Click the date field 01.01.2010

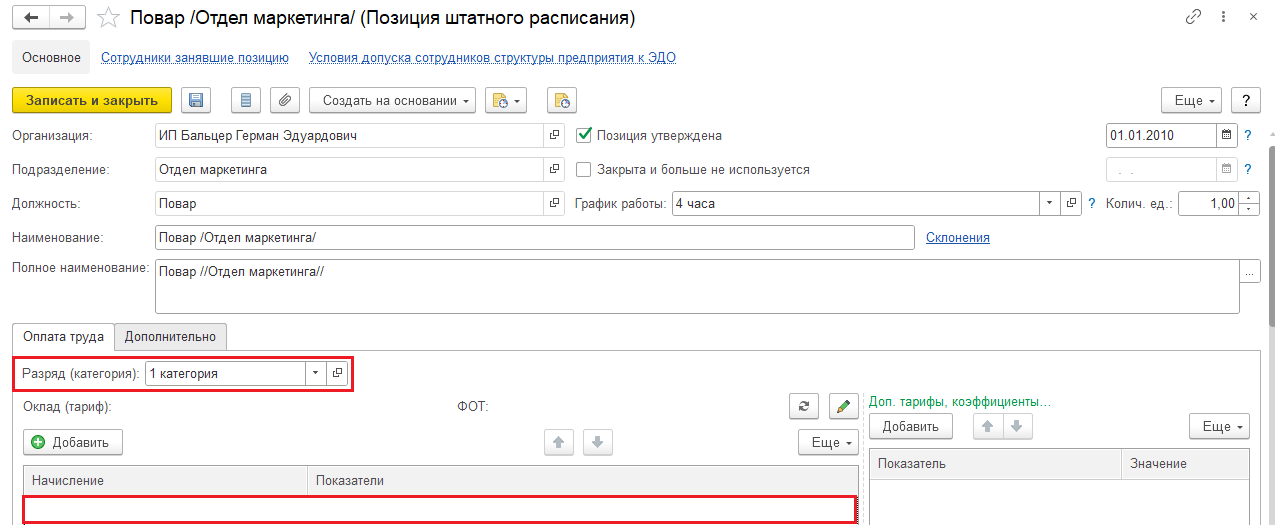(x=1161, y=135)
